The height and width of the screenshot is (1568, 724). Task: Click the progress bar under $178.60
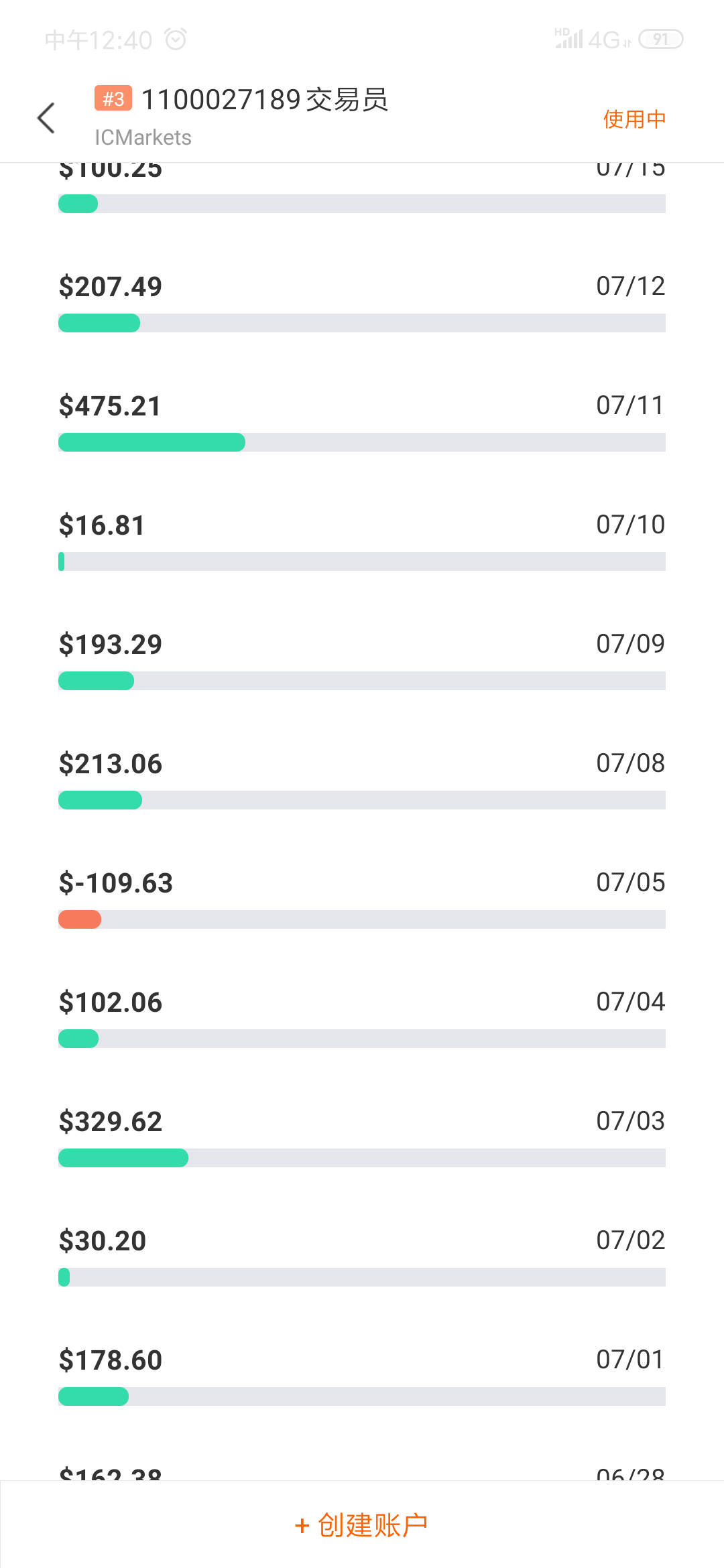click(362, 1396)
